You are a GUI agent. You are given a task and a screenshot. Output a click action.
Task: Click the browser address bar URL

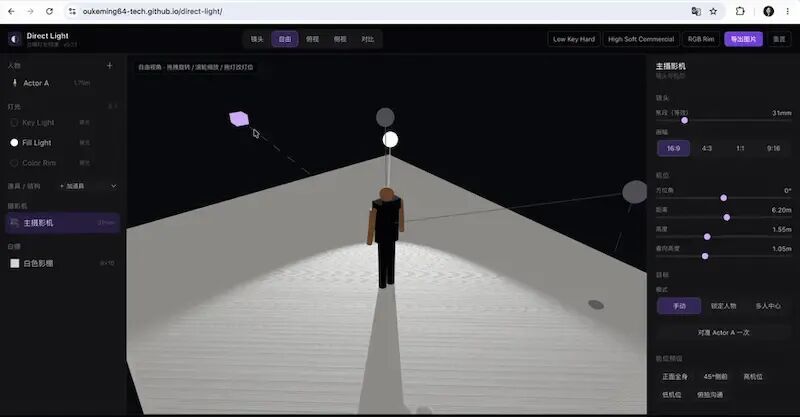[152, 11]
